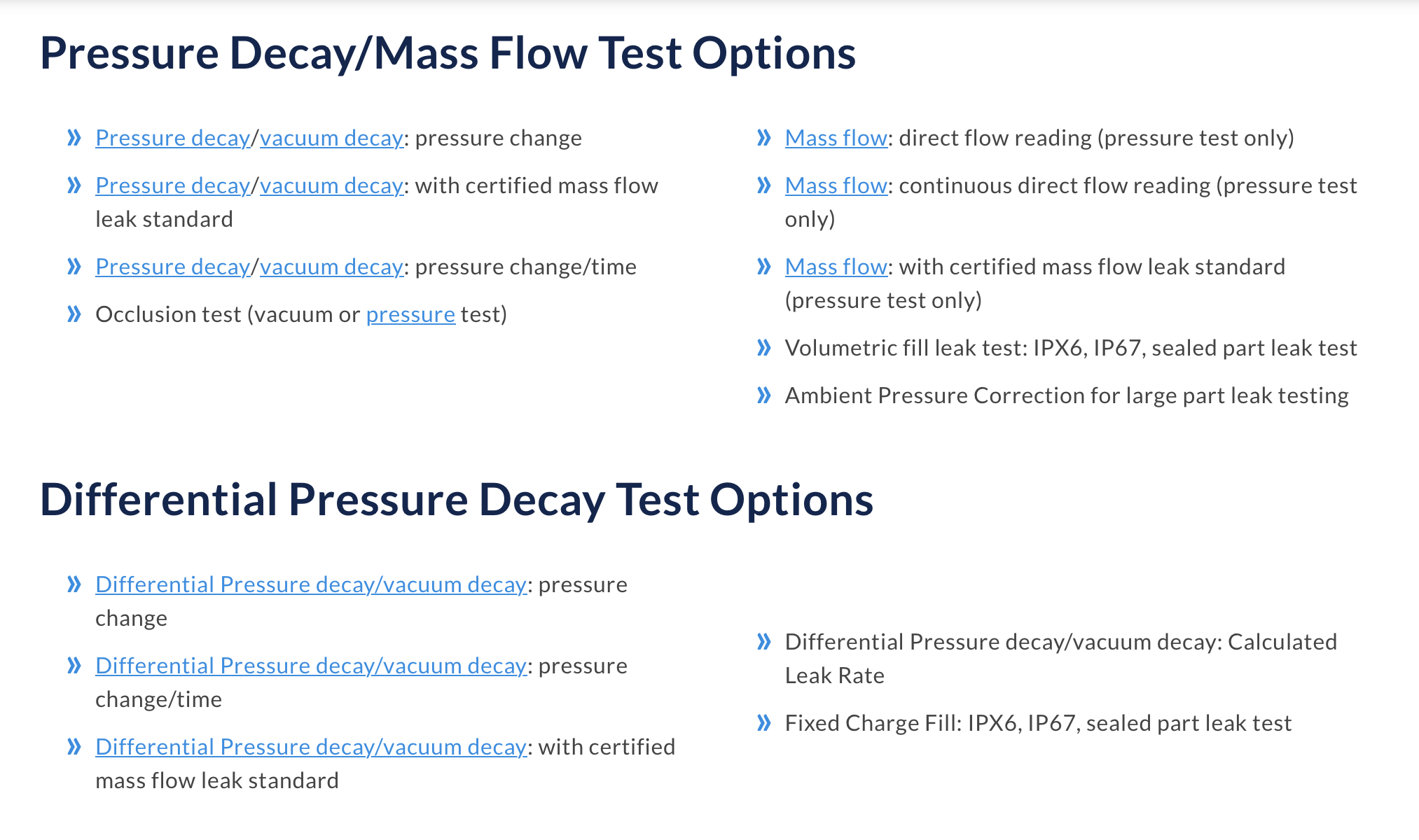Open Differential Pressure decay link for pressure change/time
The image size is (1419, 840).
[311, 666]
